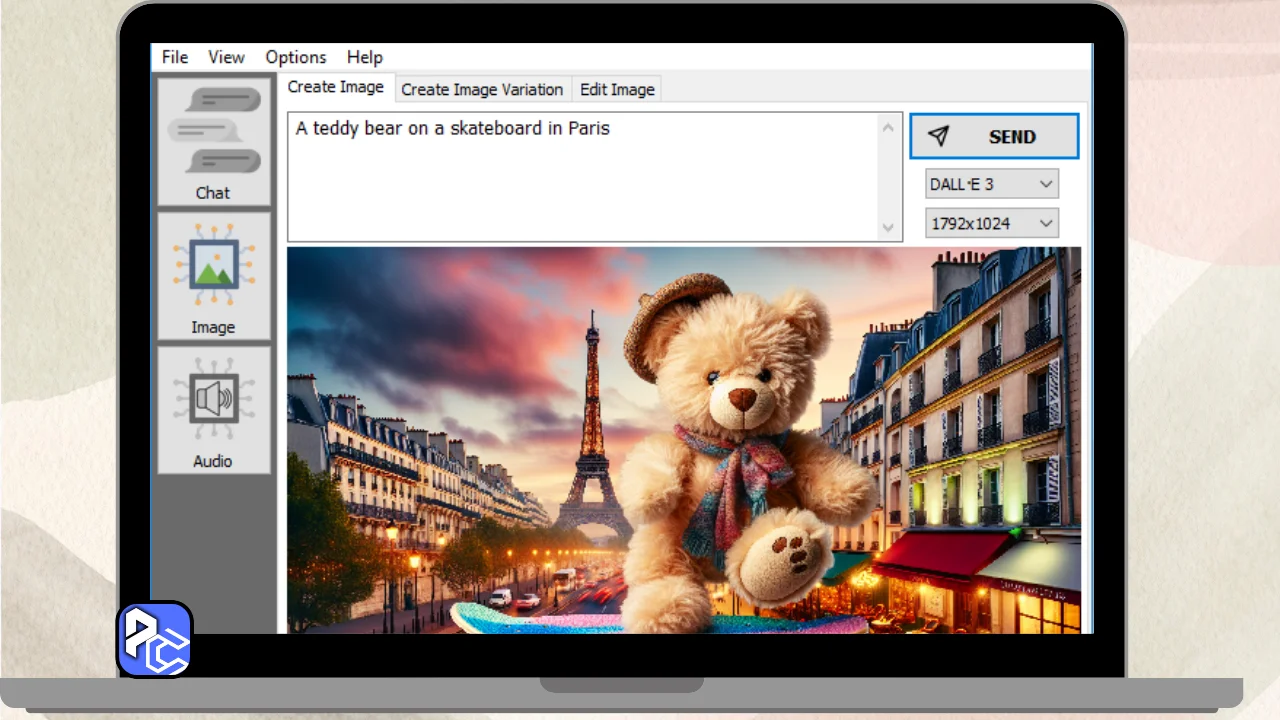Open the Help menu
Image resolution: width=1280 pixels, height=720 pixels.
(x=364, y=57)
